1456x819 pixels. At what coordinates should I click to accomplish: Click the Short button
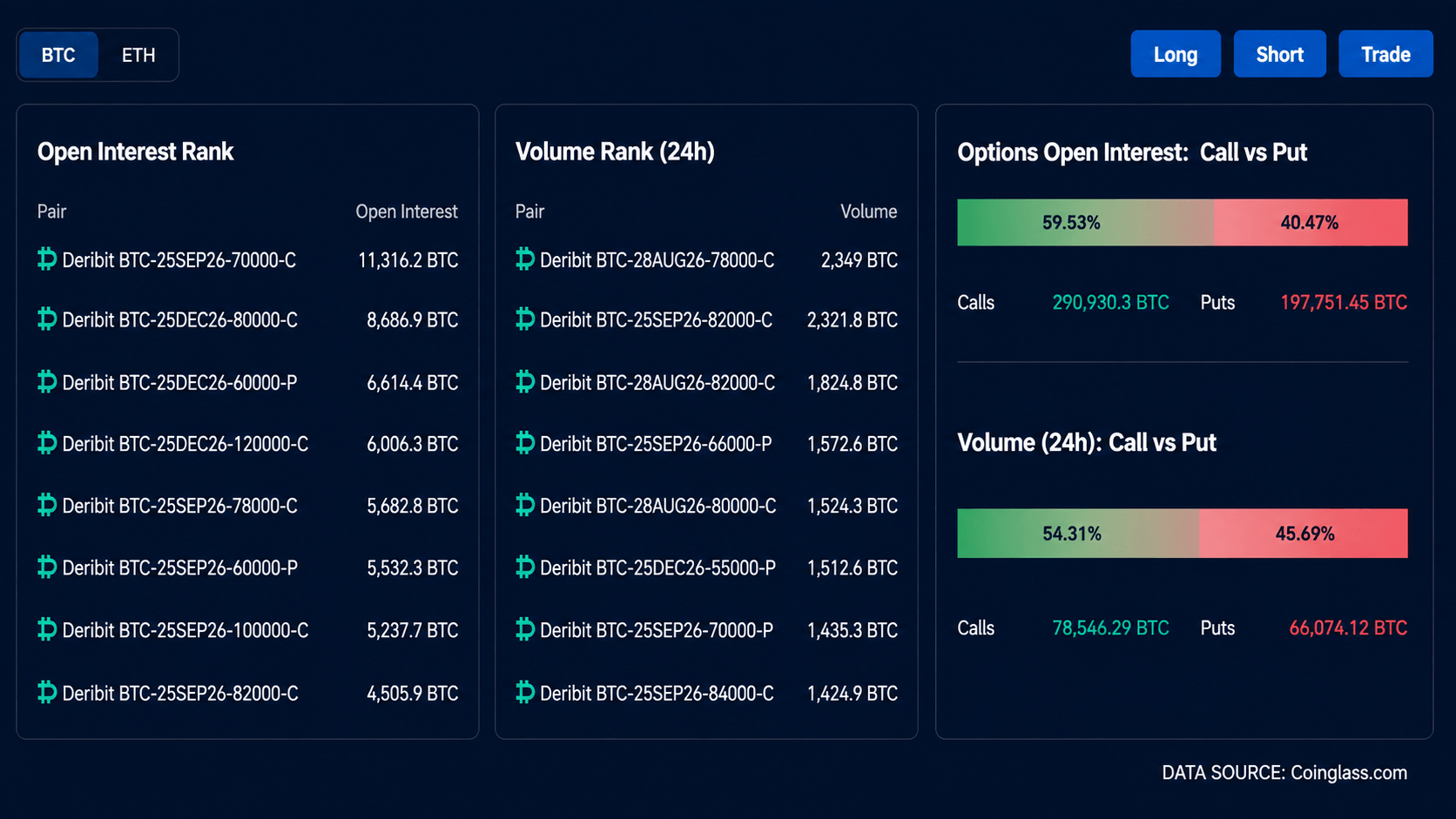tap(1279, 54)
